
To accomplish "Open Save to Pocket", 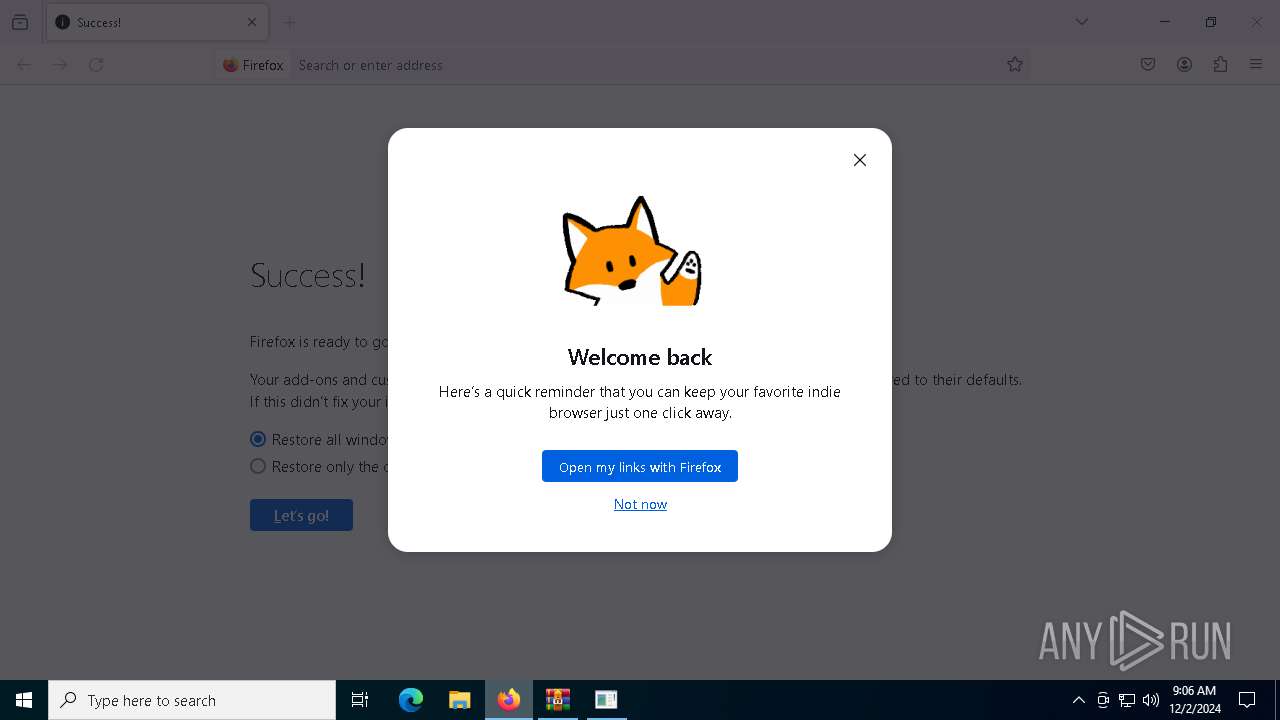I will click(x=1148, y=65).
